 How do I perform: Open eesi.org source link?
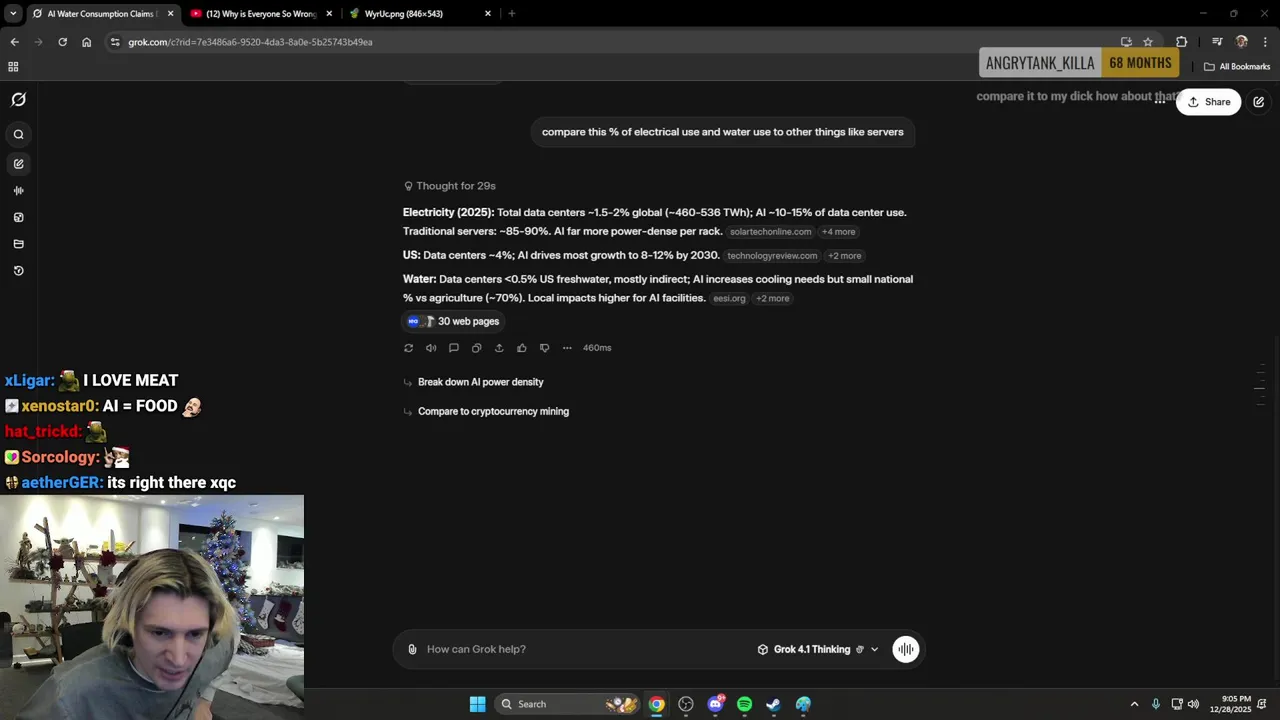click(x=729, y=299)
